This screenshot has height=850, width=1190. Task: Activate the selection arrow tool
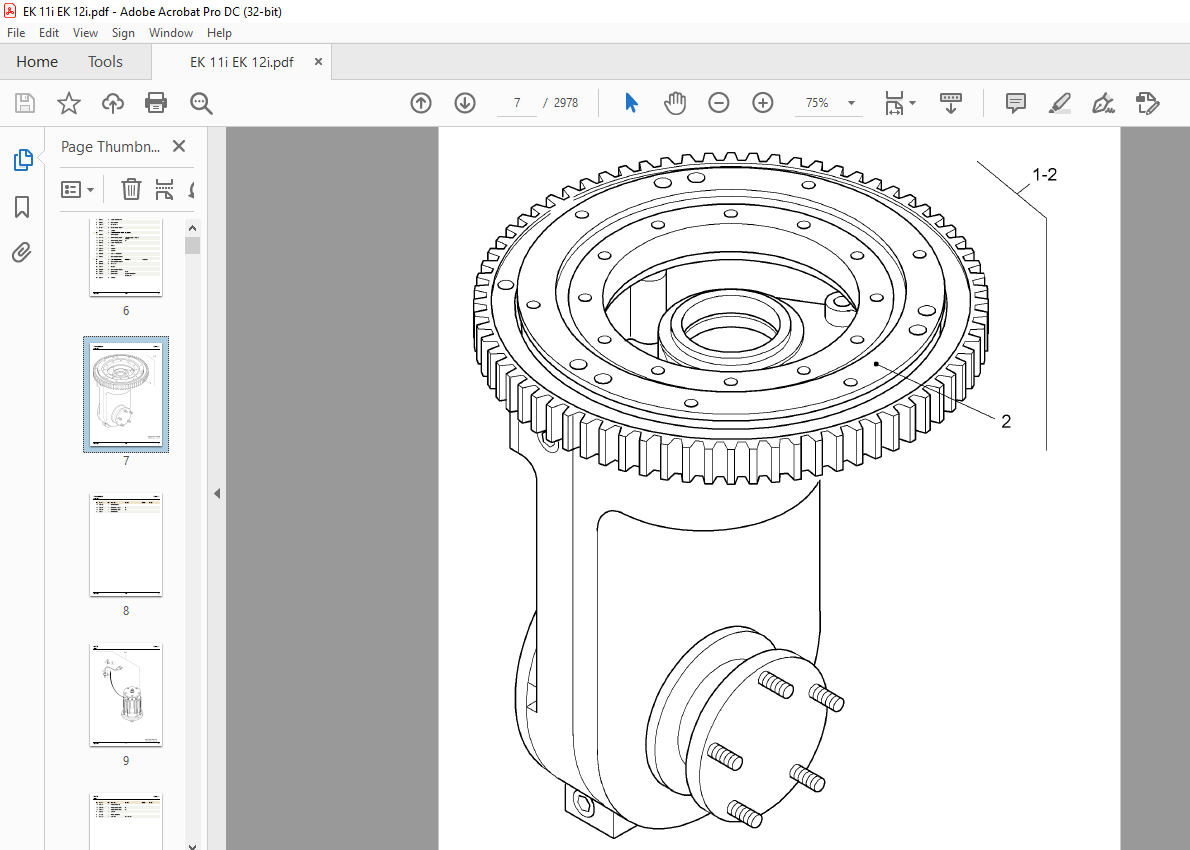pos(631,102)
